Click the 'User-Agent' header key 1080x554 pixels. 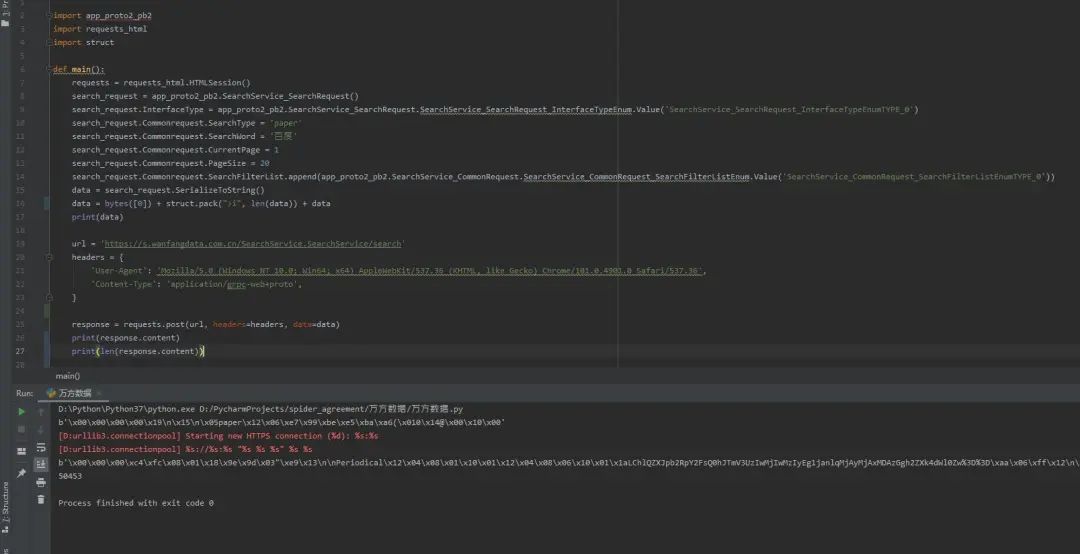click(x=119, y=271)
